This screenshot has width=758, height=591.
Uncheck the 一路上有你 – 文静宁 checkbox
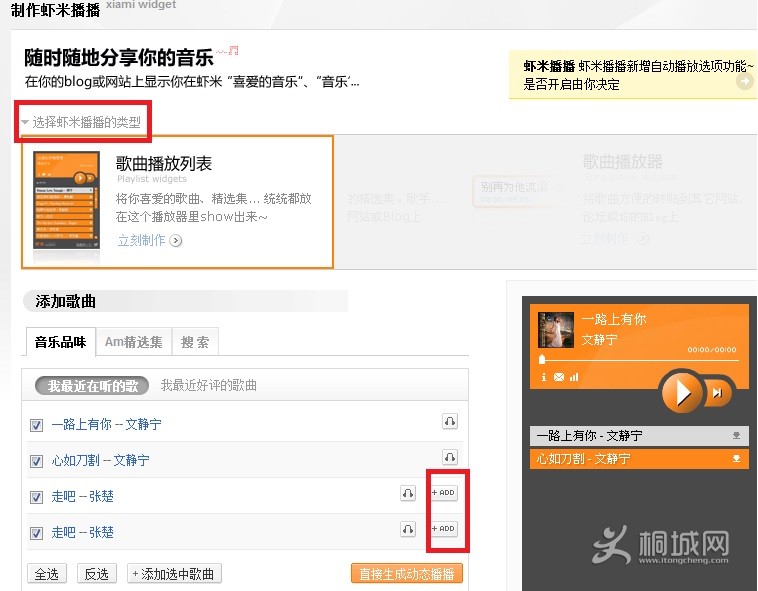(x=37, y=425)
